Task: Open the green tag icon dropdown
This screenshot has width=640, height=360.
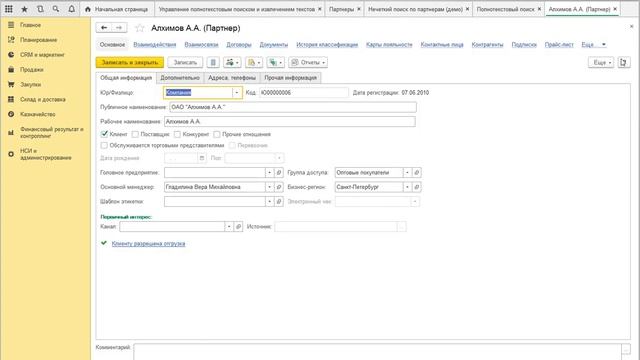Action: (x=276, y=62)
